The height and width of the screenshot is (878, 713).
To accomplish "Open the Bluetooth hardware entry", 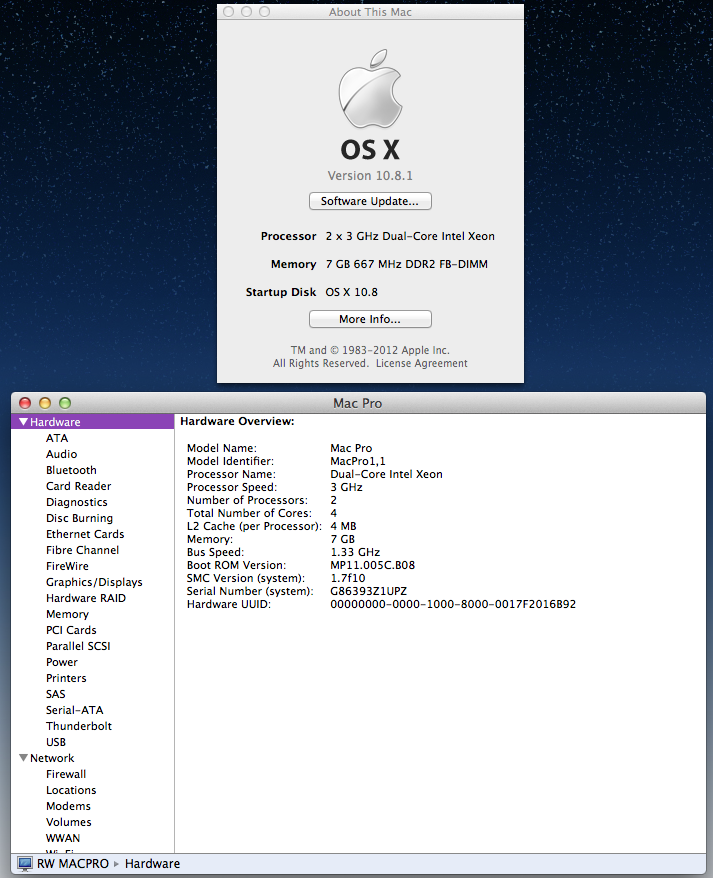I will tap(71, 470).
